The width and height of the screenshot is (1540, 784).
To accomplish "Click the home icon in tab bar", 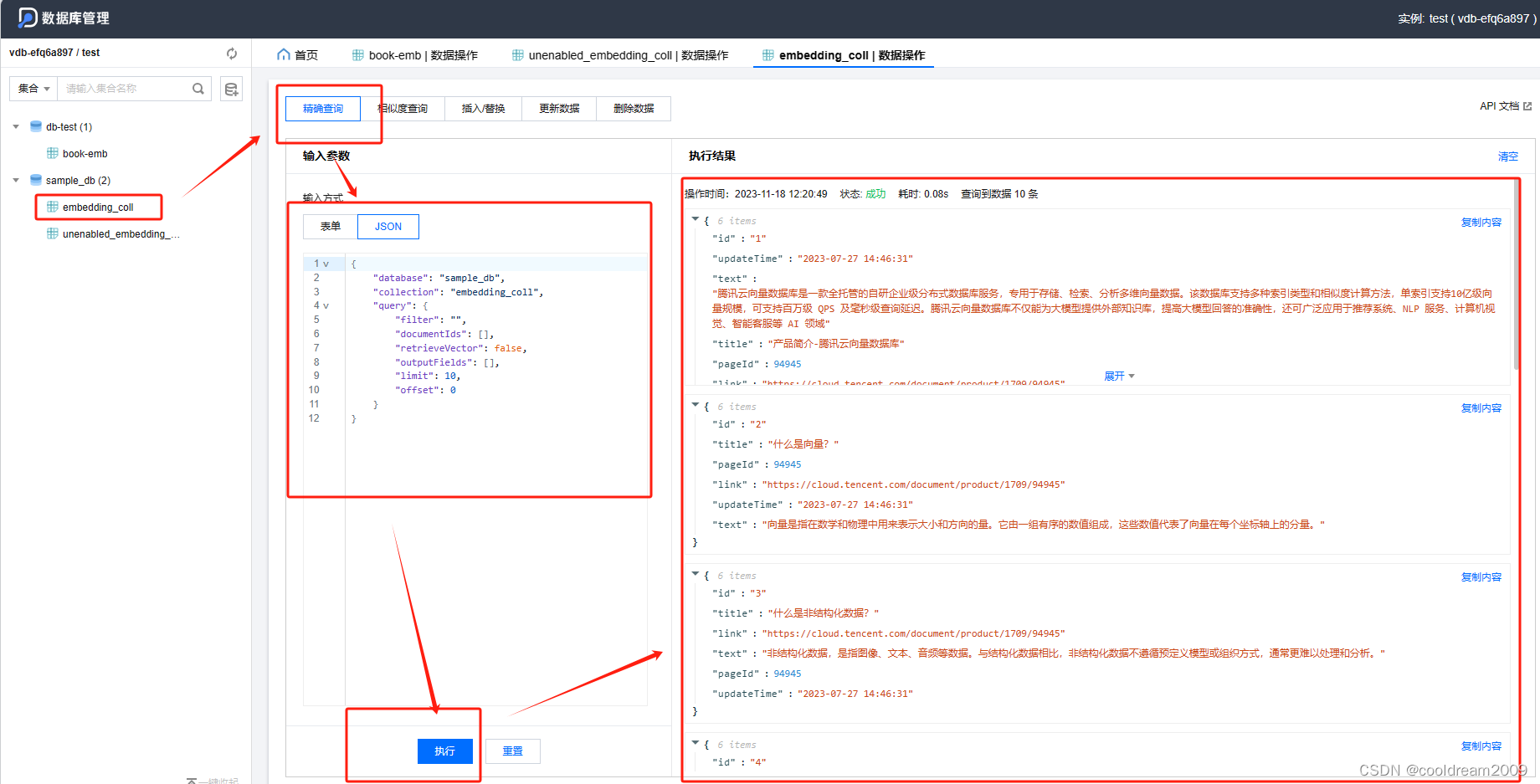I will [x=284, y=55].
